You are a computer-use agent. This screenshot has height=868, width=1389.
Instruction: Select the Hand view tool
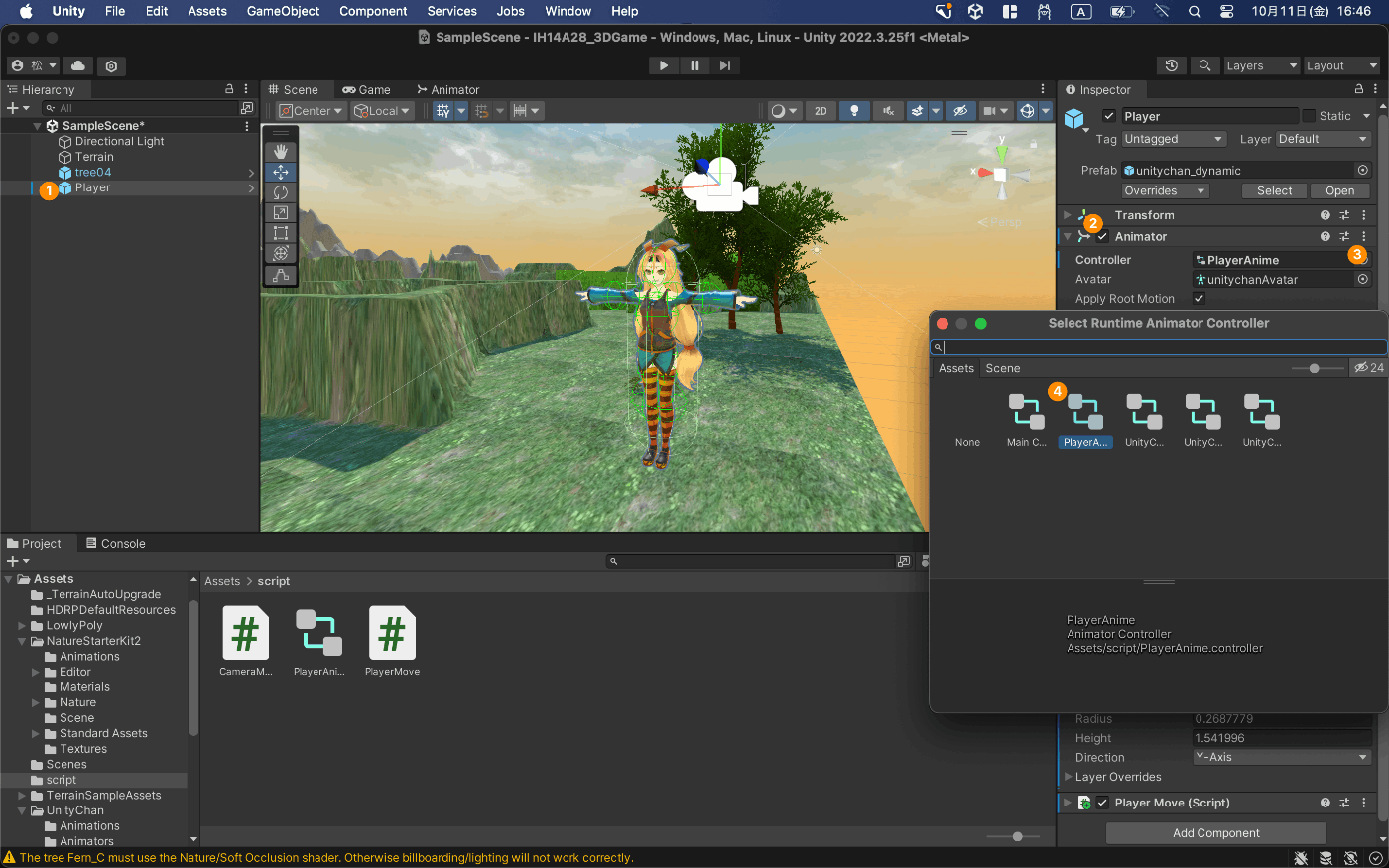click(281, 152)
